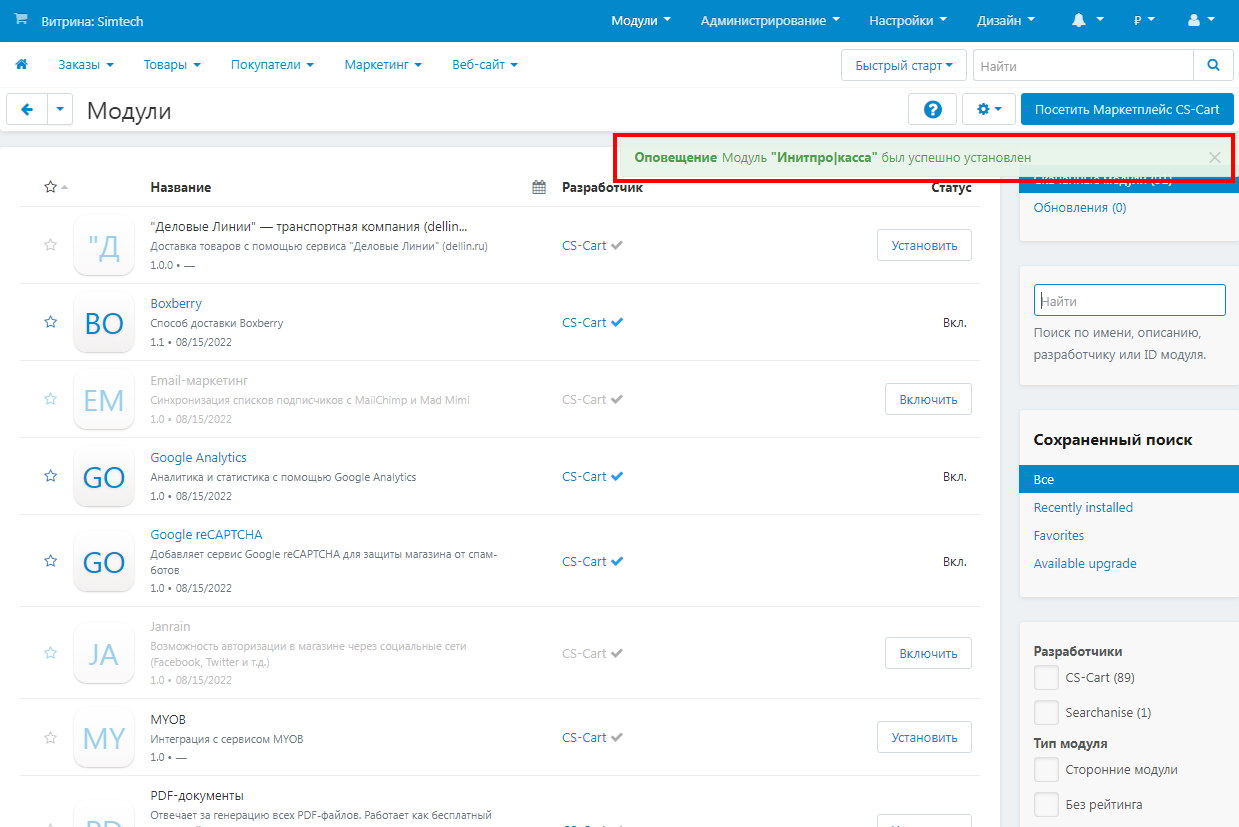Enable the Сторонние модули checkbox
The image size is (1239, 827).
tap(1046, 770)
